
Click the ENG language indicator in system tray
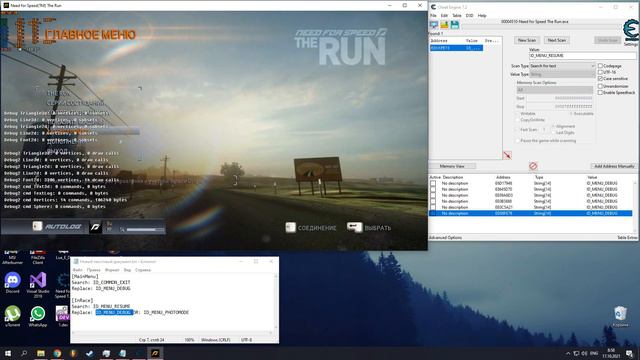pos(594,353)
